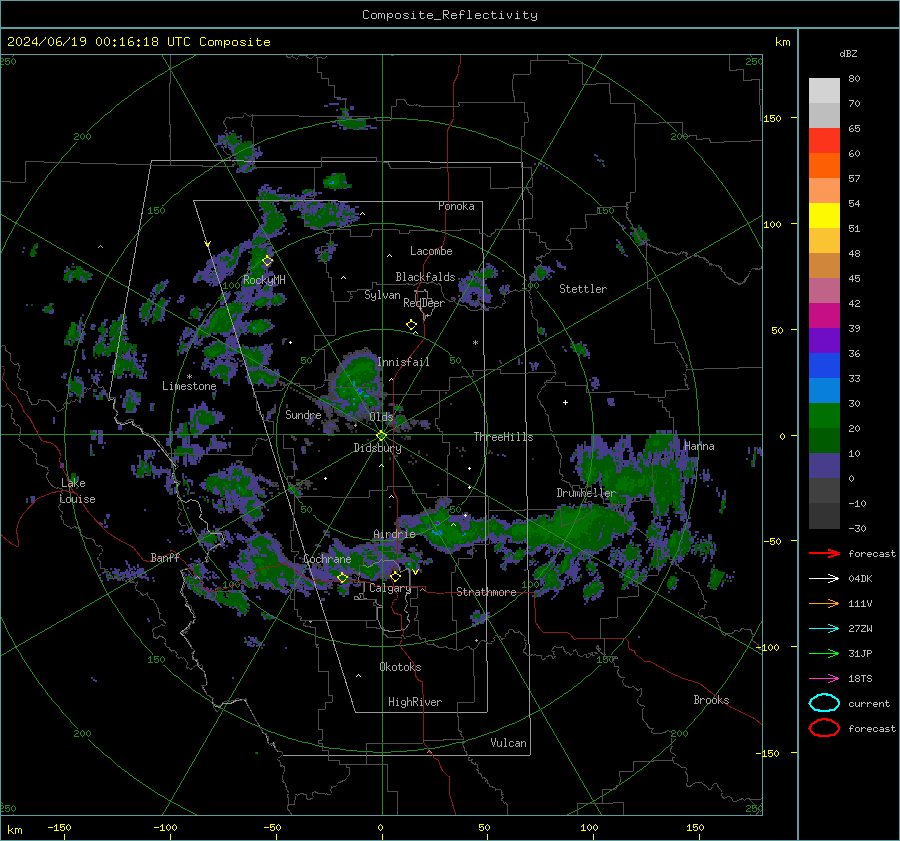Click the Calgary city label
Viewport: 900px width, 841px height.
coord(390,588)
